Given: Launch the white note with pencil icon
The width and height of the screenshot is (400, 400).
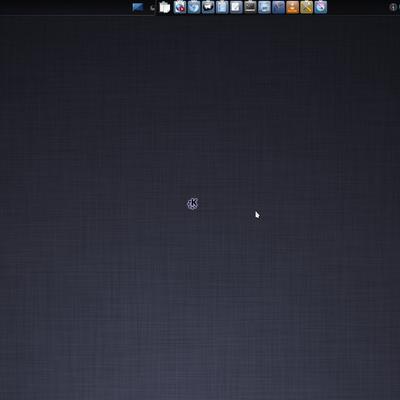Looking at the screenshot, I should point(236,7).
